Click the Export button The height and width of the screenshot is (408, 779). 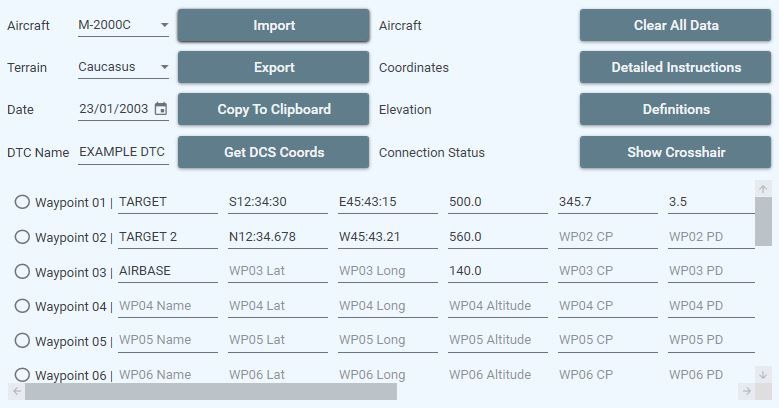(x=273, y=68)
